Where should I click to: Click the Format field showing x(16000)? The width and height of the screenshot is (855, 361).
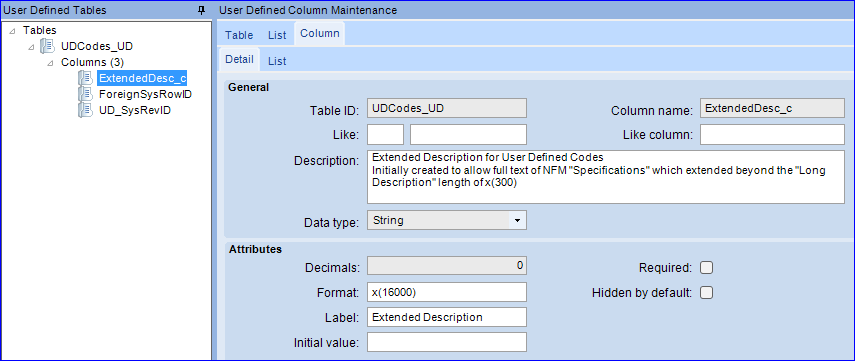tap(447, 292)
